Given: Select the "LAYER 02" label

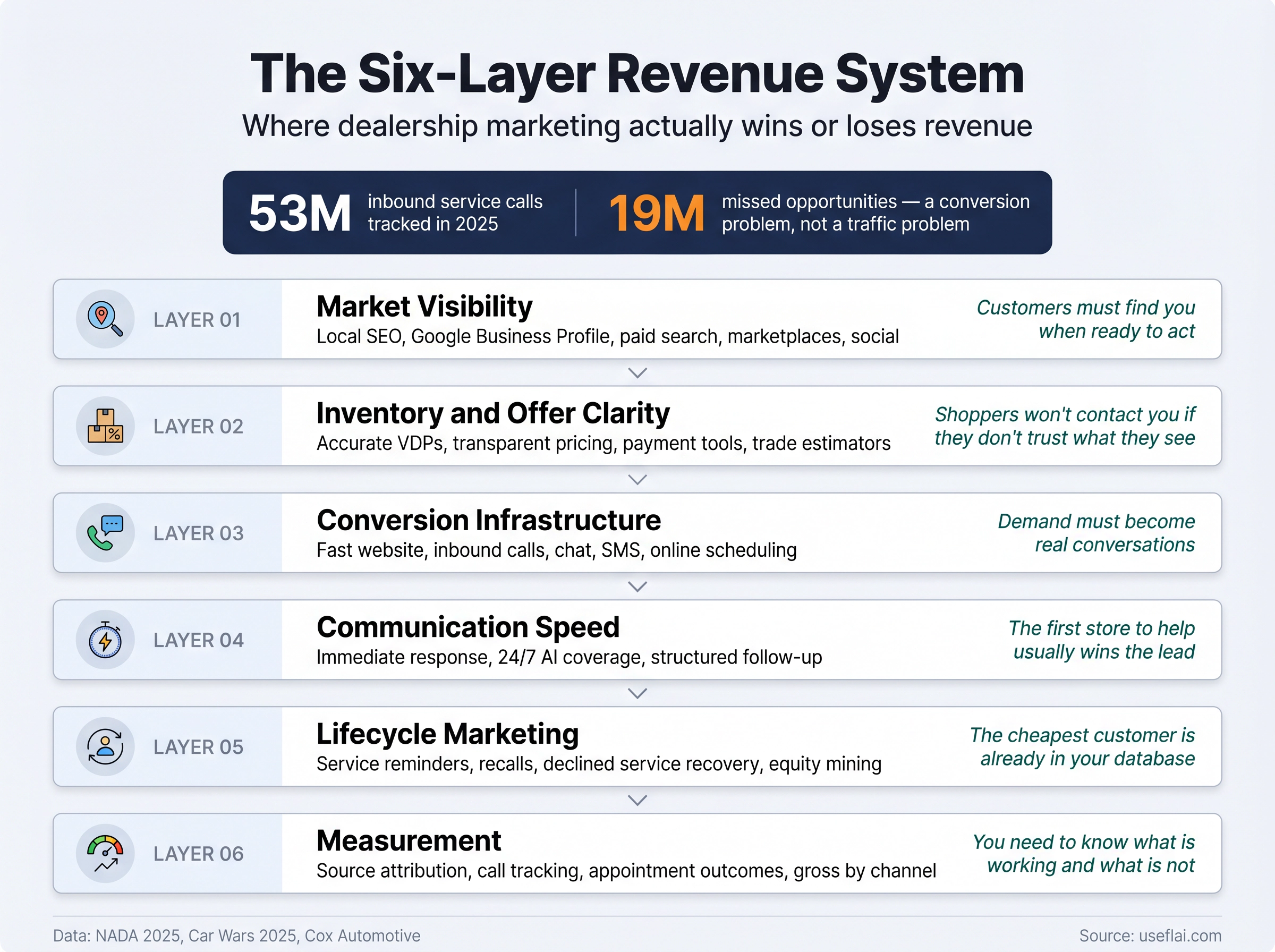Looking at the screenshot, I should point(198,427).
